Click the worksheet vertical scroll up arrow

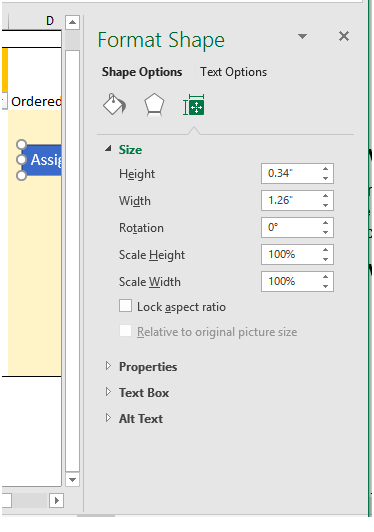[72, 23]
